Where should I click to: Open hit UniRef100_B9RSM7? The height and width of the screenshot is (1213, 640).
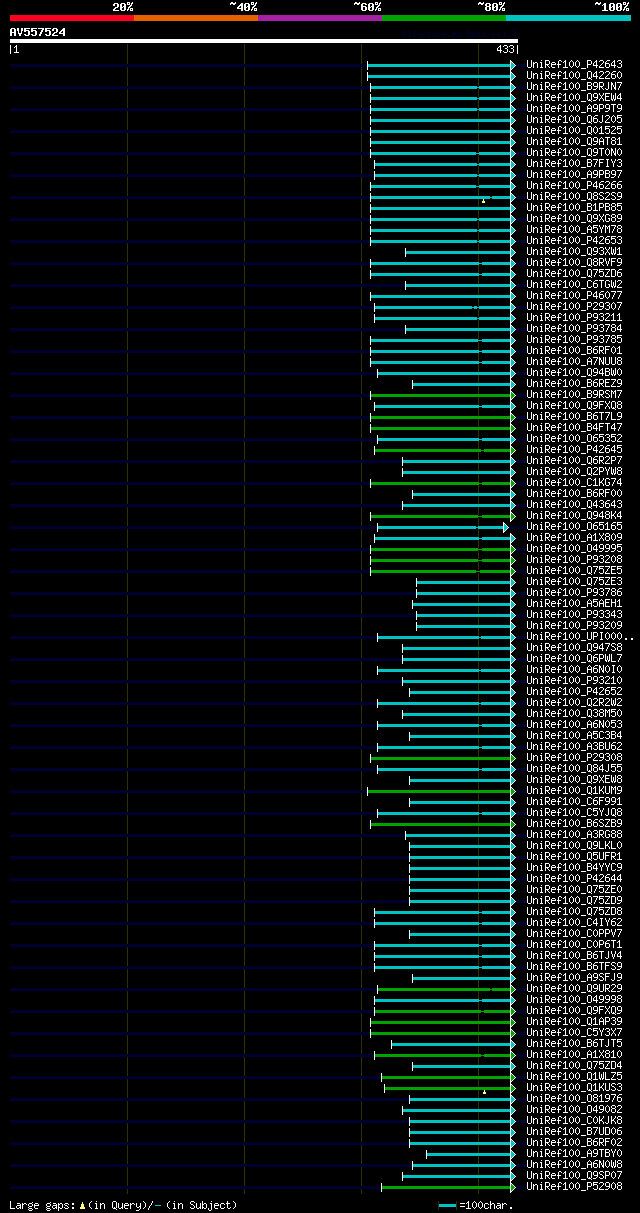click(x=574, y=394)
